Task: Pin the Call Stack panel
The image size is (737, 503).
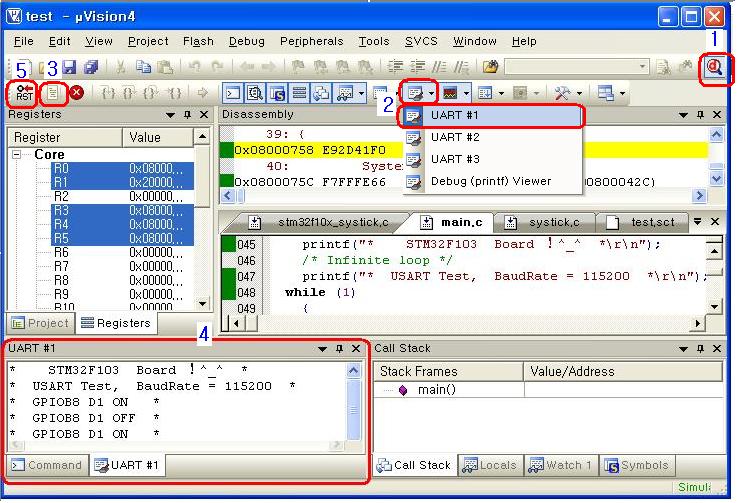Action: [x=700, y=349]
